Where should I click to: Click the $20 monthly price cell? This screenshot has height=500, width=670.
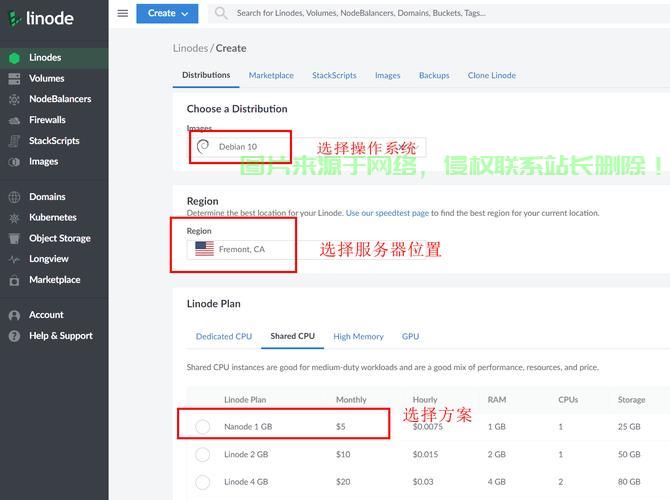pos(343,482)
